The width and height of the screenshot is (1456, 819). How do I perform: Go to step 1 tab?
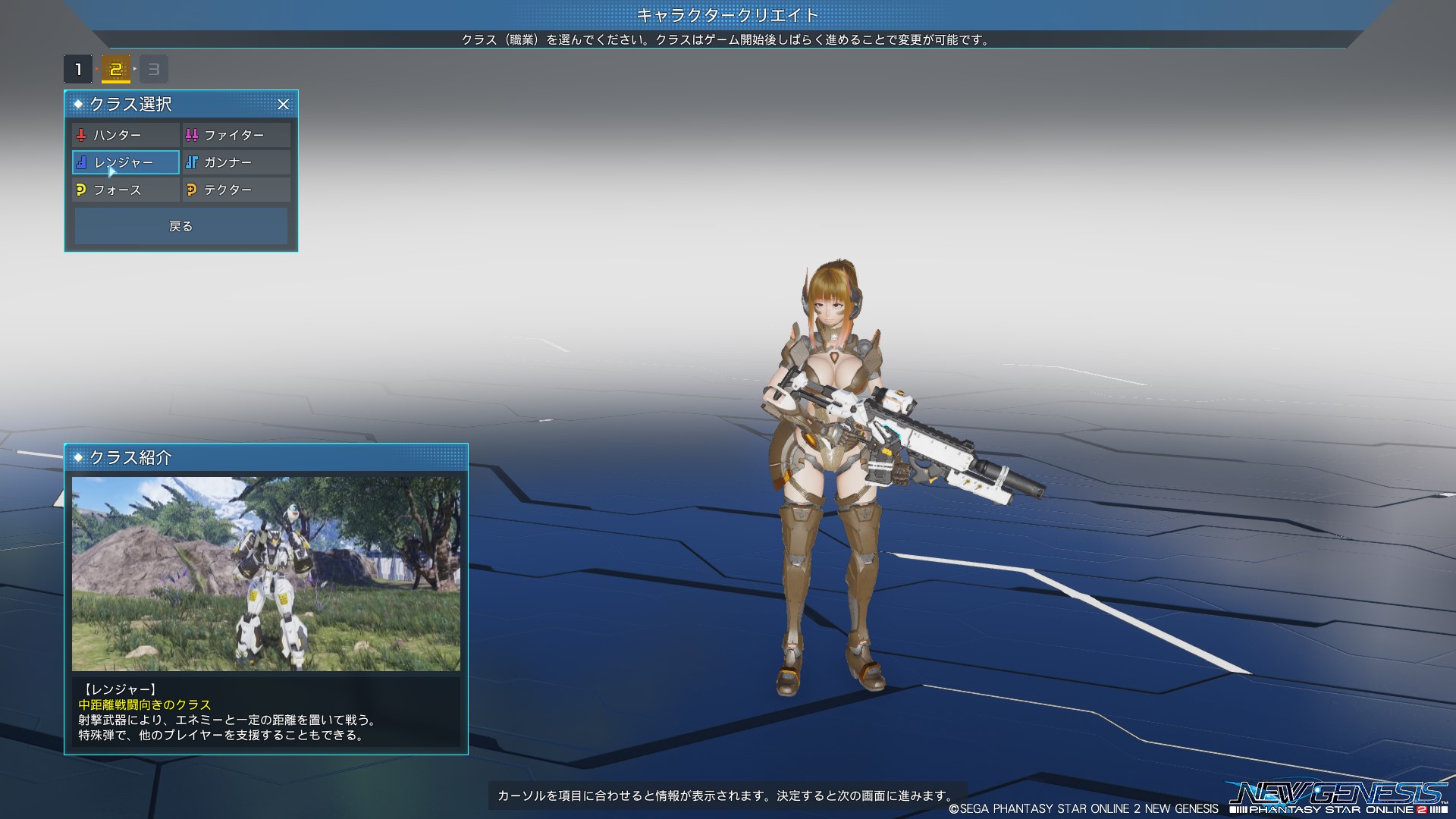coord(78,70)
